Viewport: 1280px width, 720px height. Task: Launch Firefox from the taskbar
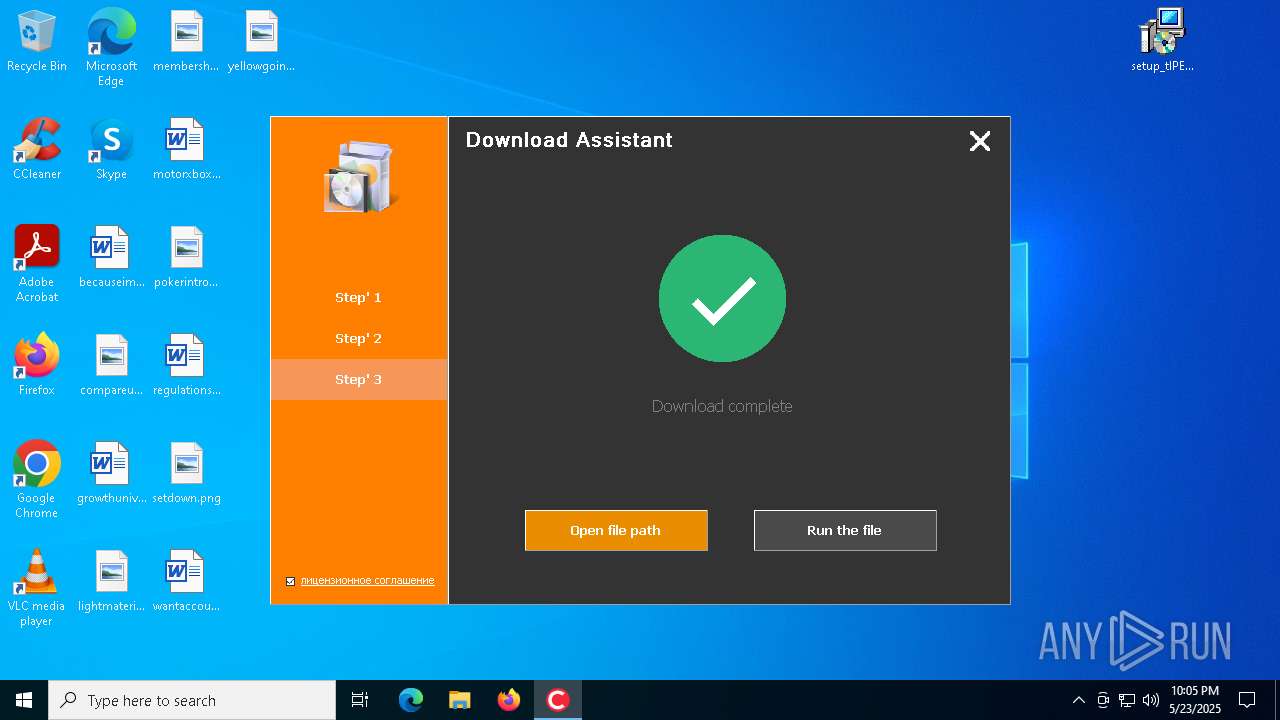click(x=509, y=700)
